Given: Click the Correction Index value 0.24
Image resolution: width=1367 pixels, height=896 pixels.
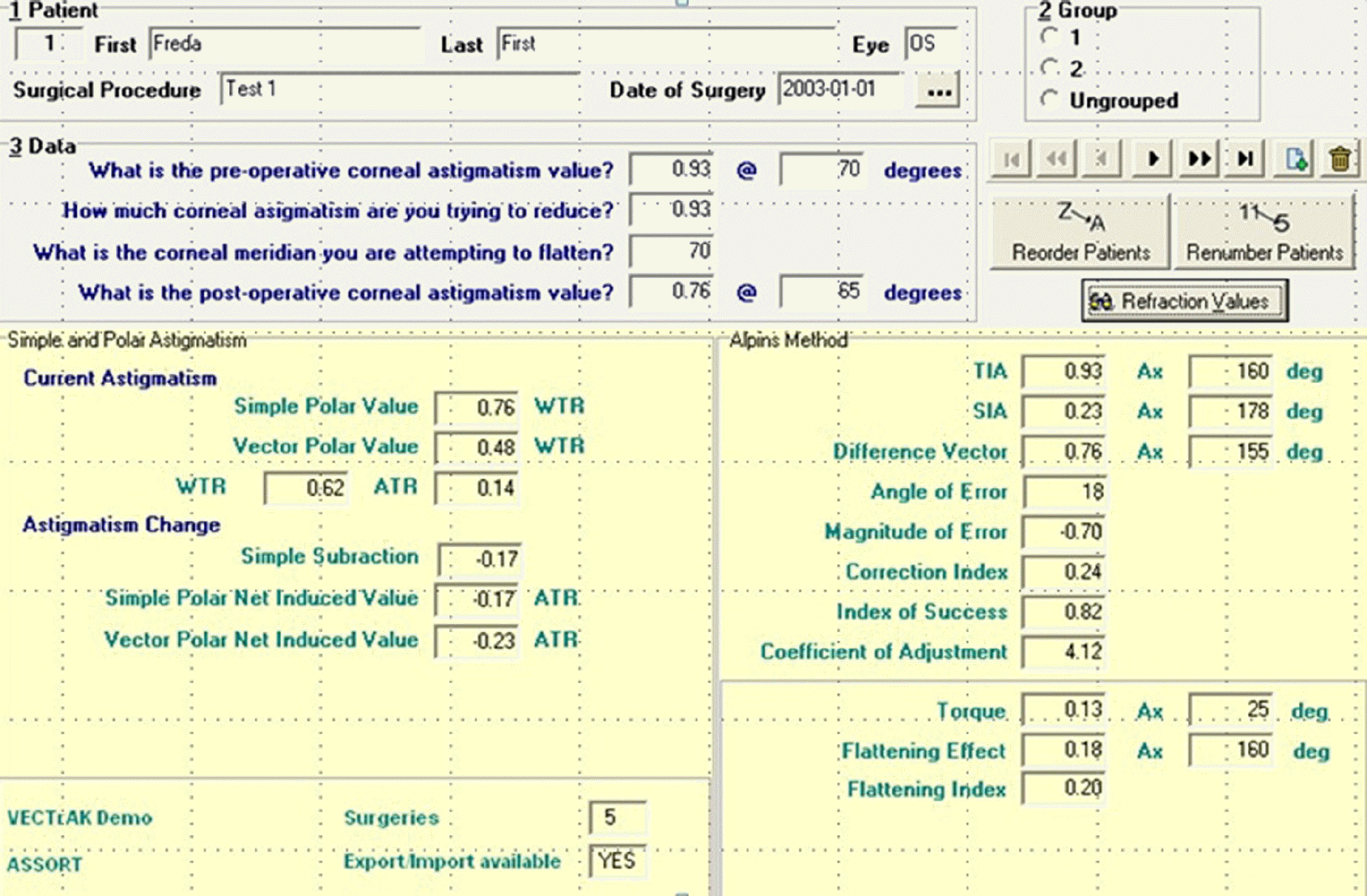Looking at the screenshot, I should (1065, 571).
